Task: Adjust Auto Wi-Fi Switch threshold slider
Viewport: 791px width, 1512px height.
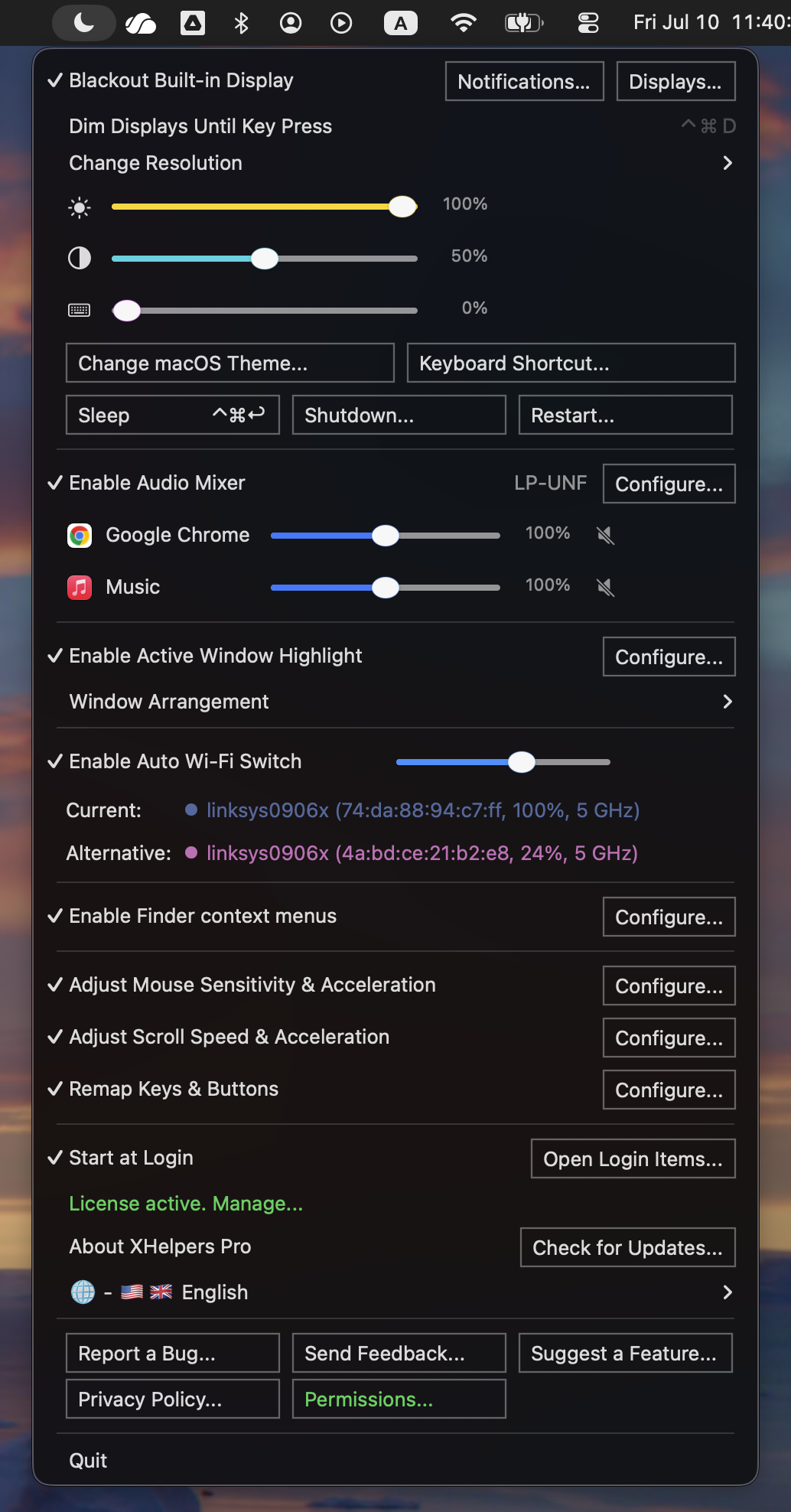Action: coord(503,762)
